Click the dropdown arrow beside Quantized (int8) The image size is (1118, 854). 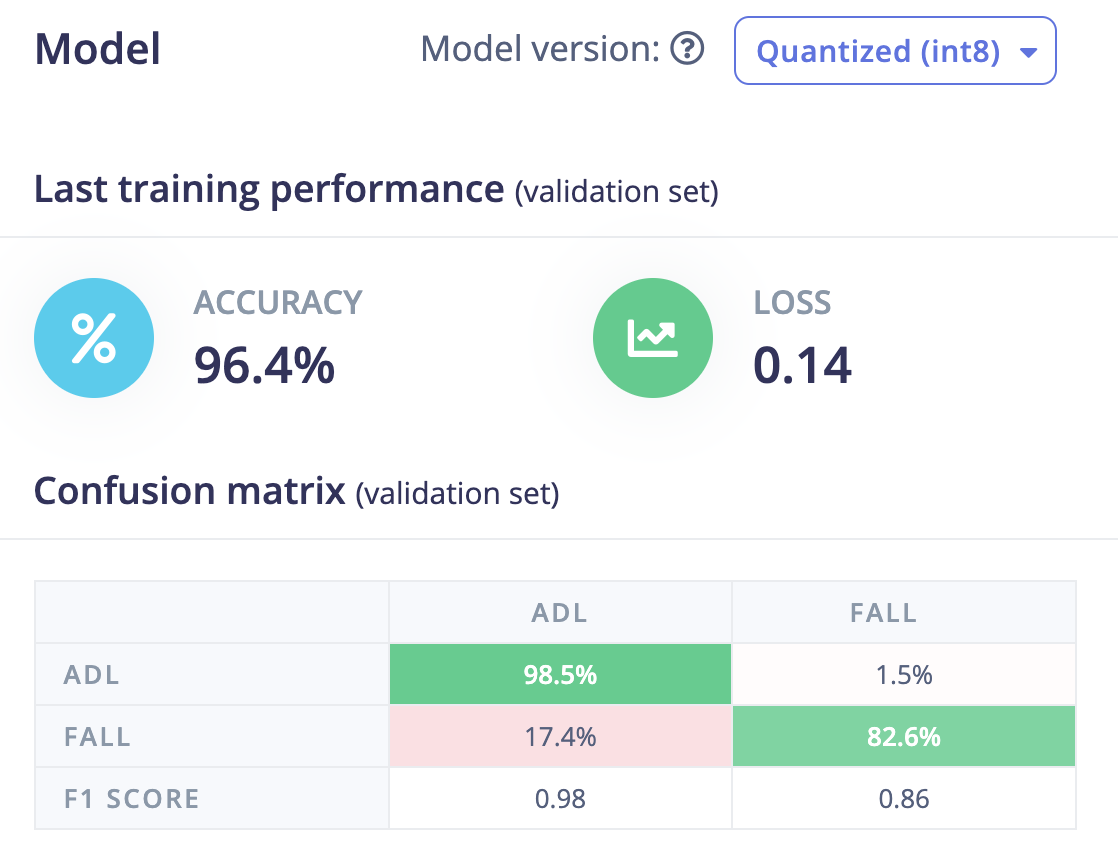[x=1028, y=52]
